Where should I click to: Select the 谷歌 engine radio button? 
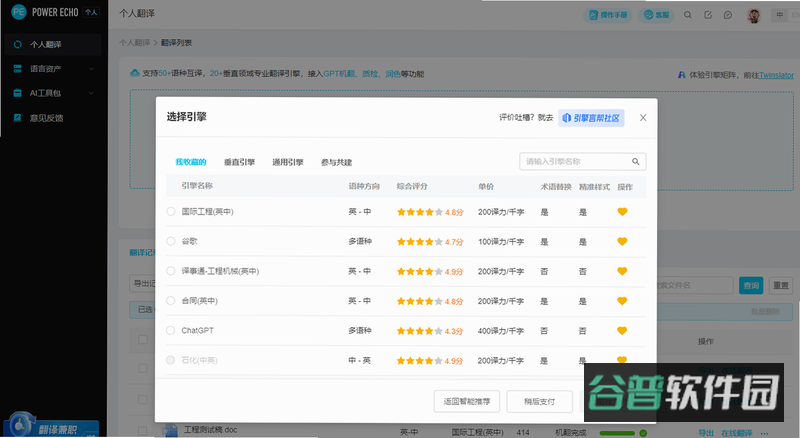pyautogui.click(x=171, y=241)
